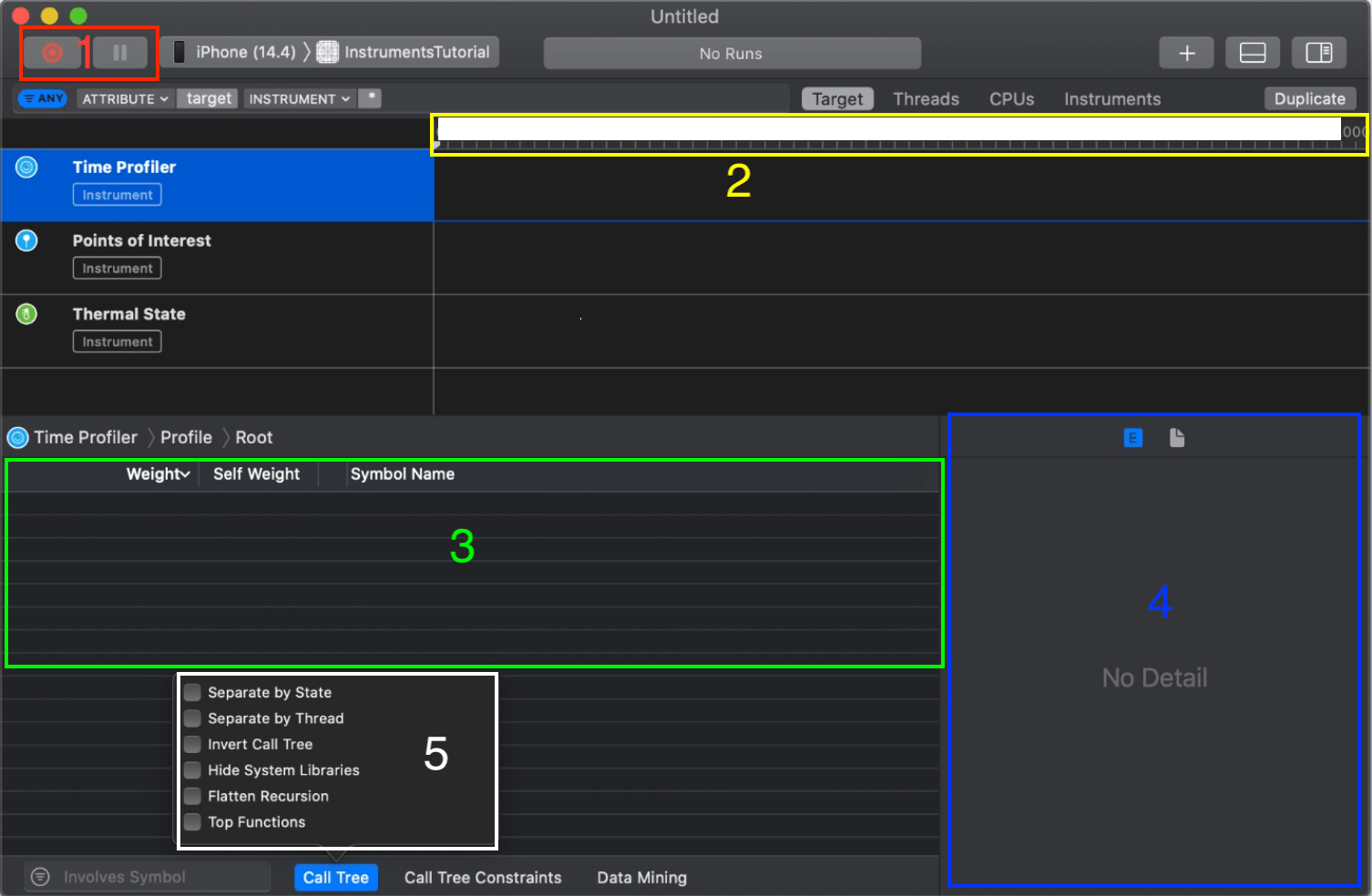1372x896 pixels.
Task: Open the Run Description panel icon
Action: pyautogui.click(x=1176, y=437)
